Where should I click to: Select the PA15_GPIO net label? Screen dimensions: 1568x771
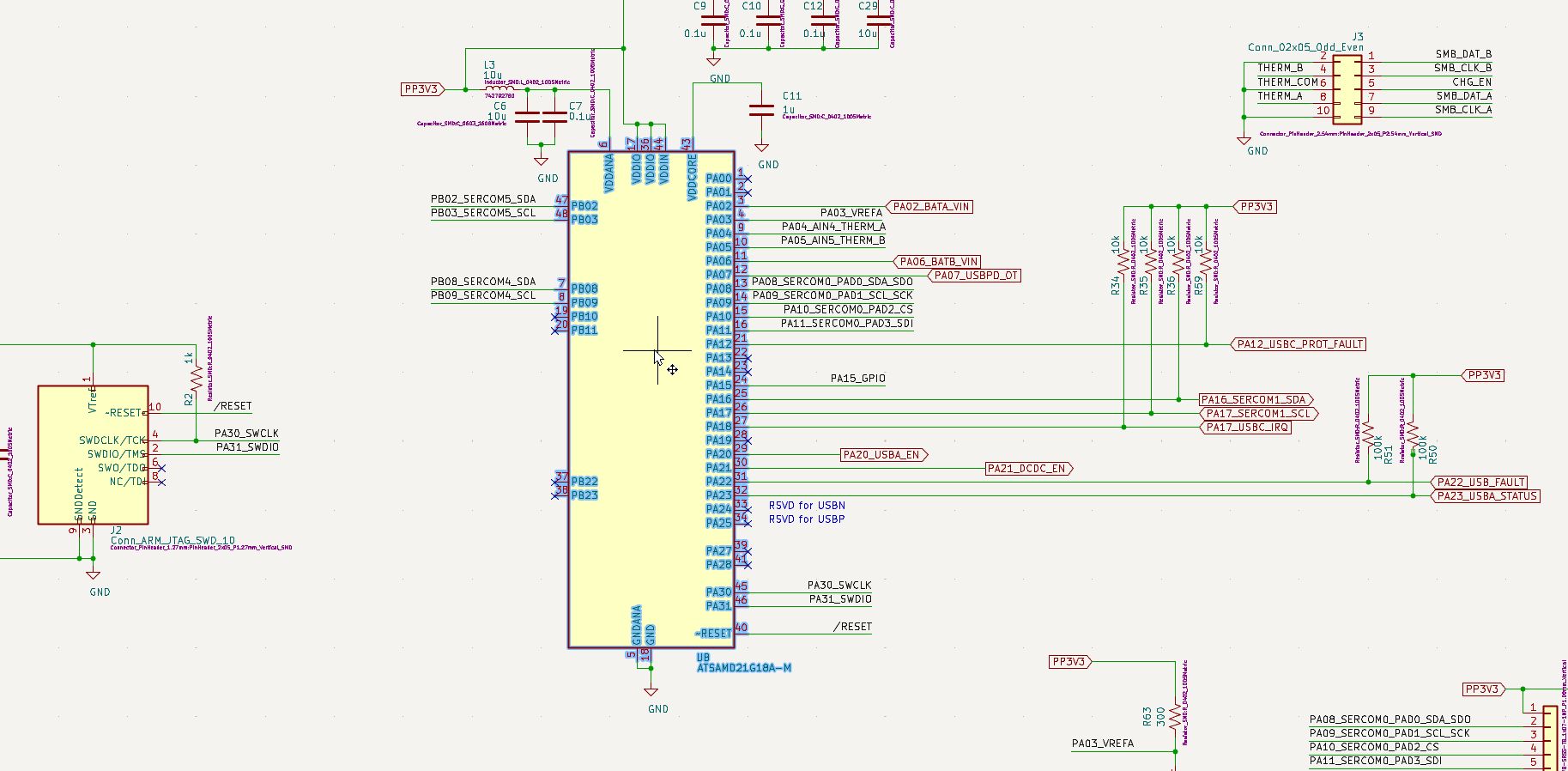point(857,379)
